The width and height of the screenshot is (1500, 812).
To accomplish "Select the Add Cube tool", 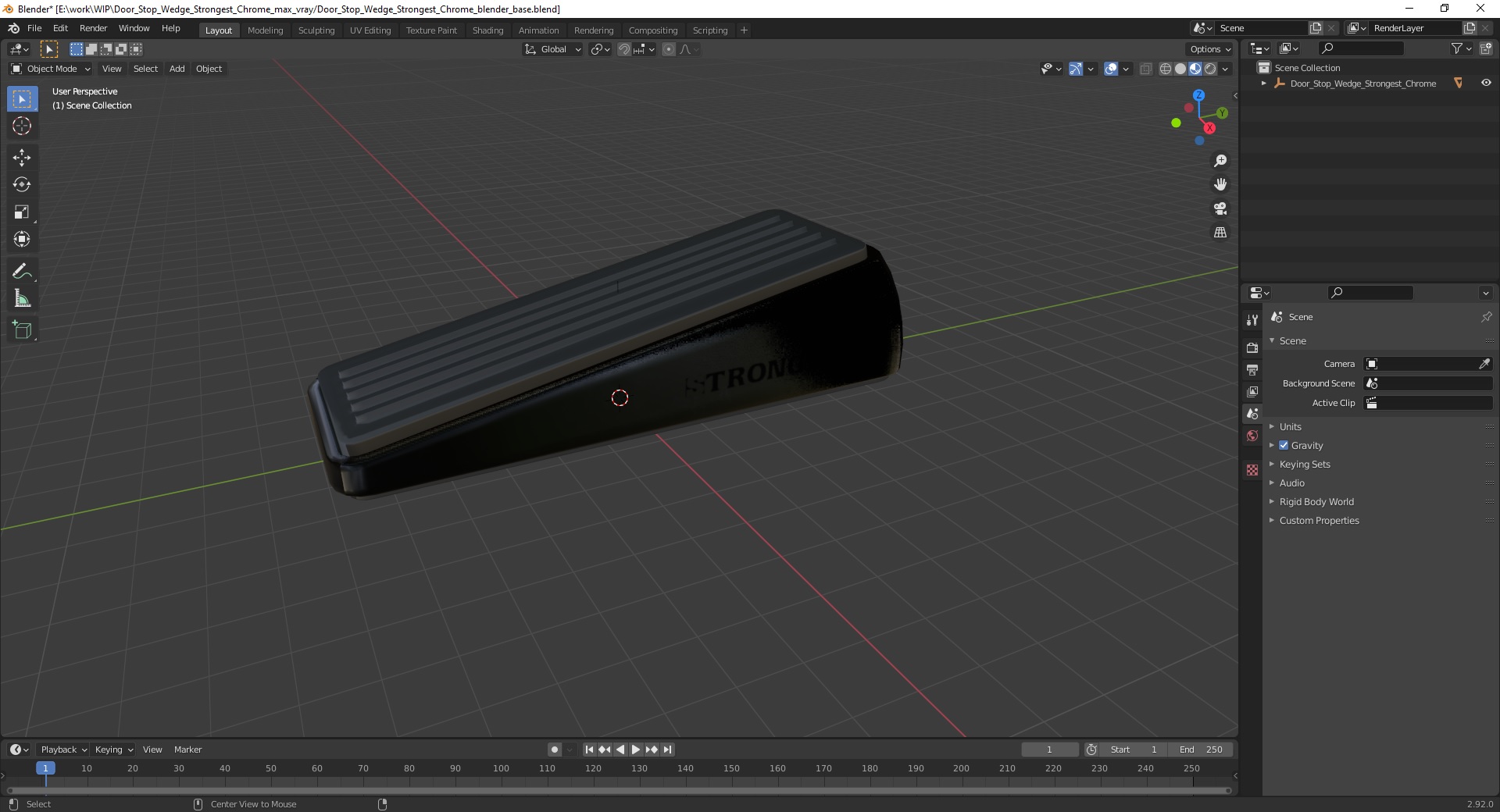I will pos(22,330).
